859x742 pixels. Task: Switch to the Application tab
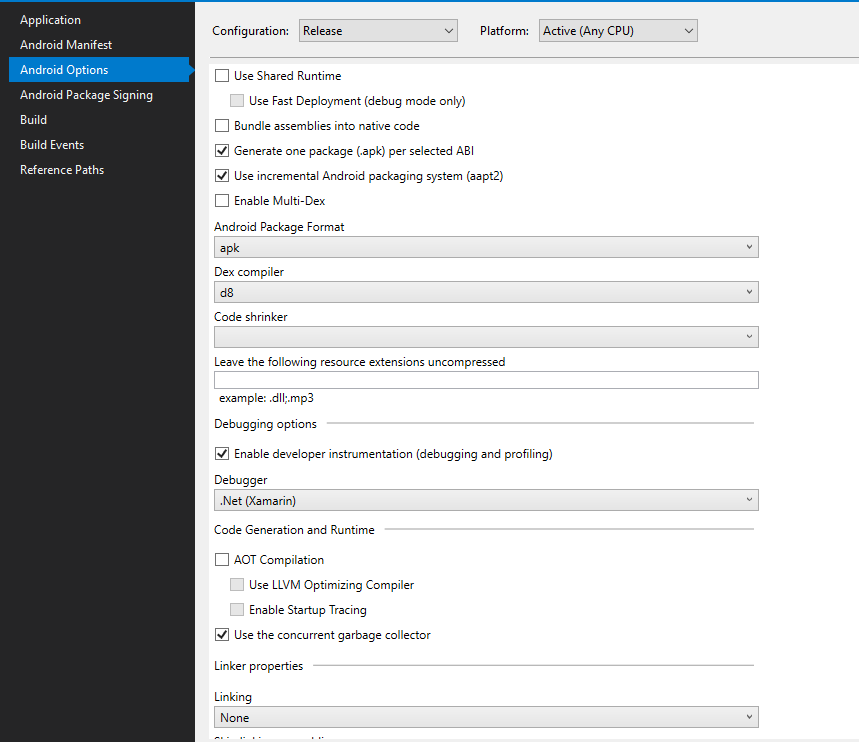51,20
